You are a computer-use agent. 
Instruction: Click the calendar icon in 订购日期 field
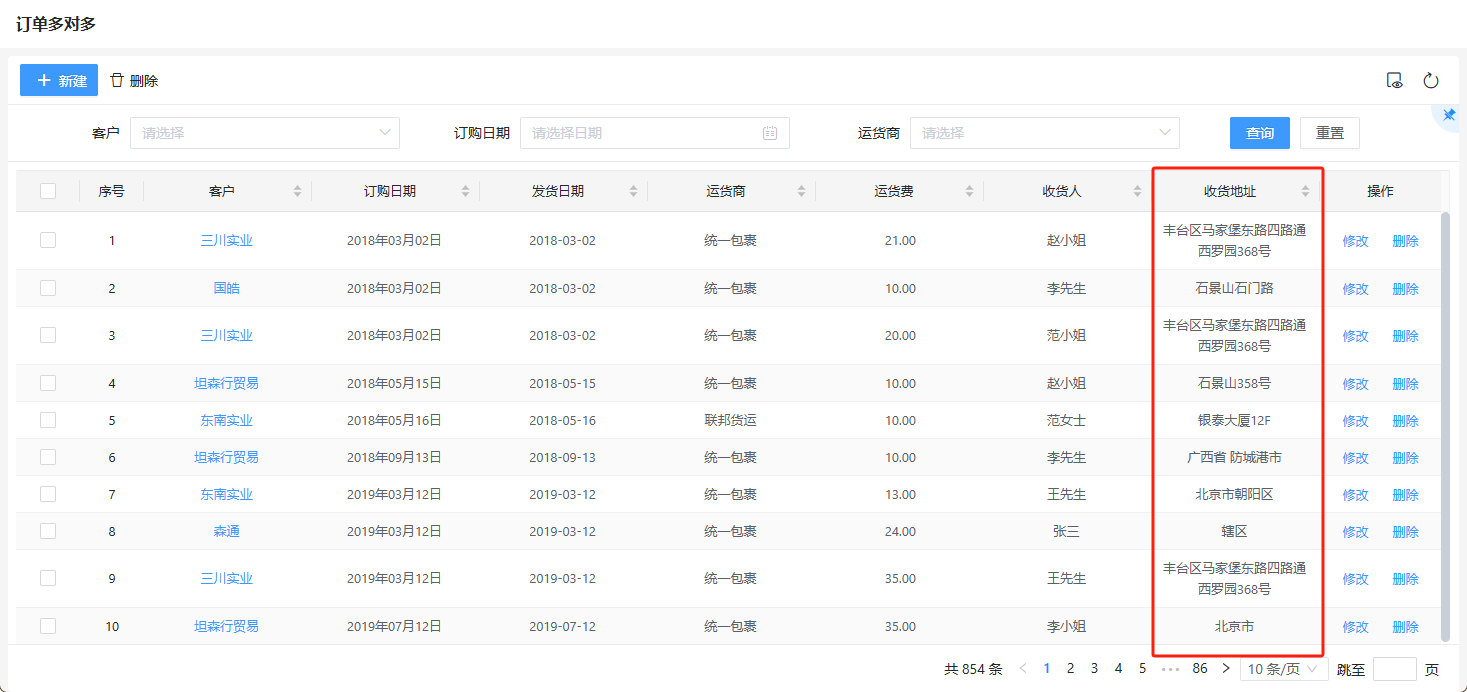click(770, 133)
